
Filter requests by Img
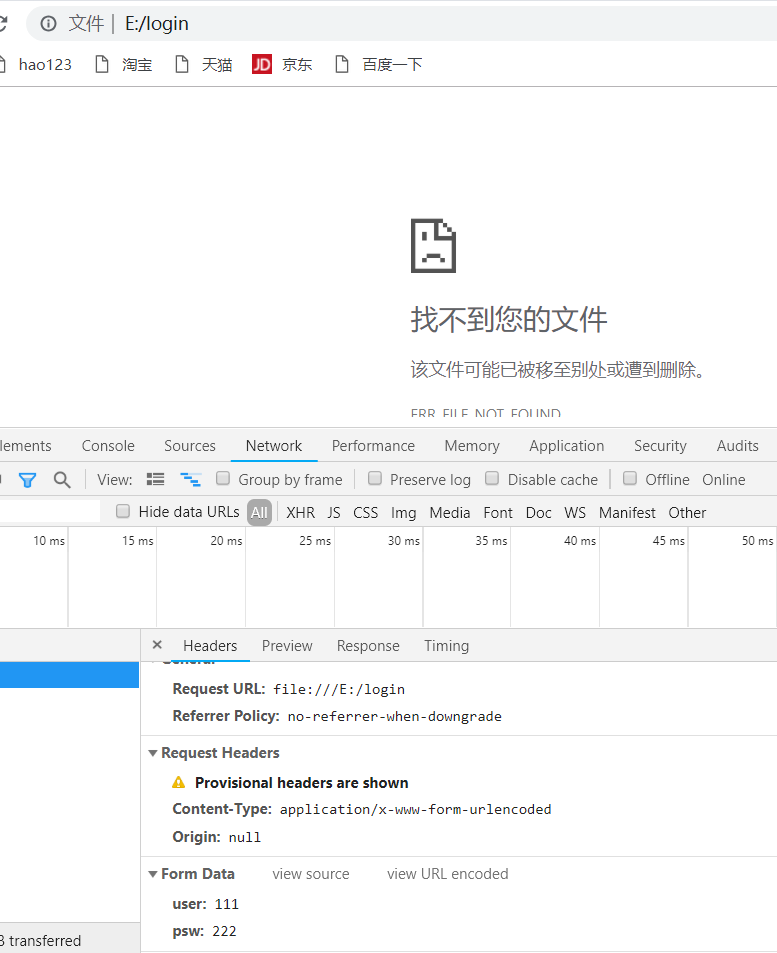pyautogui.click(x=404, y=512)
